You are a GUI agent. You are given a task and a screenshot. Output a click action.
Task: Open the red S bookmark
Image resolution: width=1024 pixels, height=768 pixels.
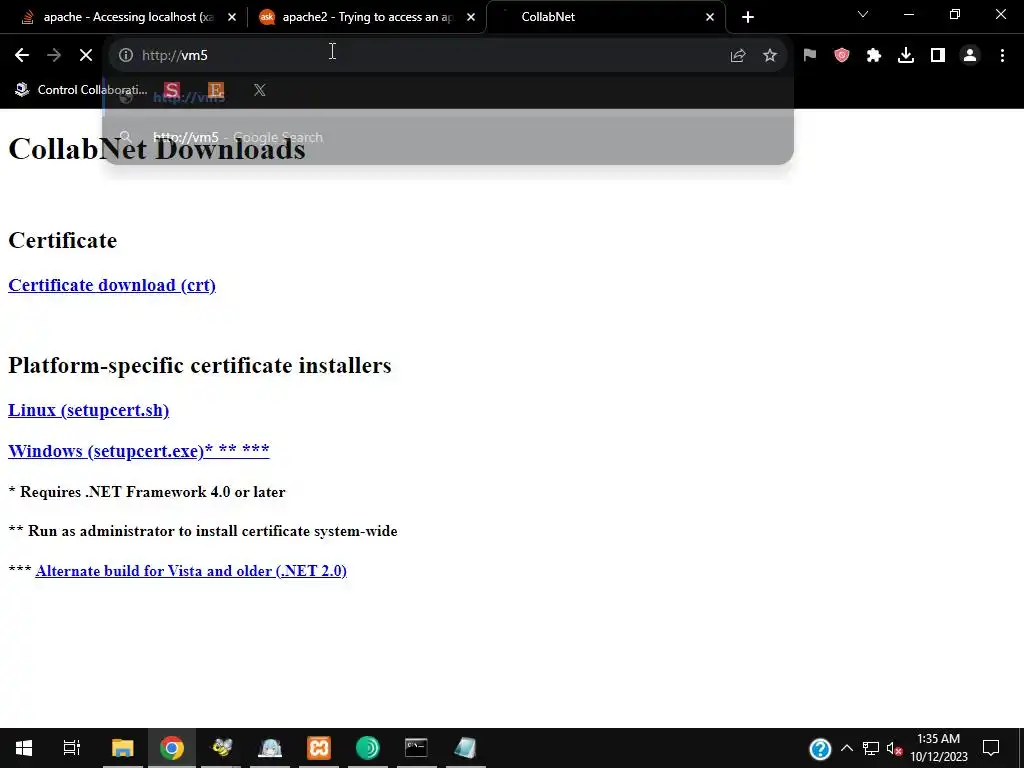172,90
